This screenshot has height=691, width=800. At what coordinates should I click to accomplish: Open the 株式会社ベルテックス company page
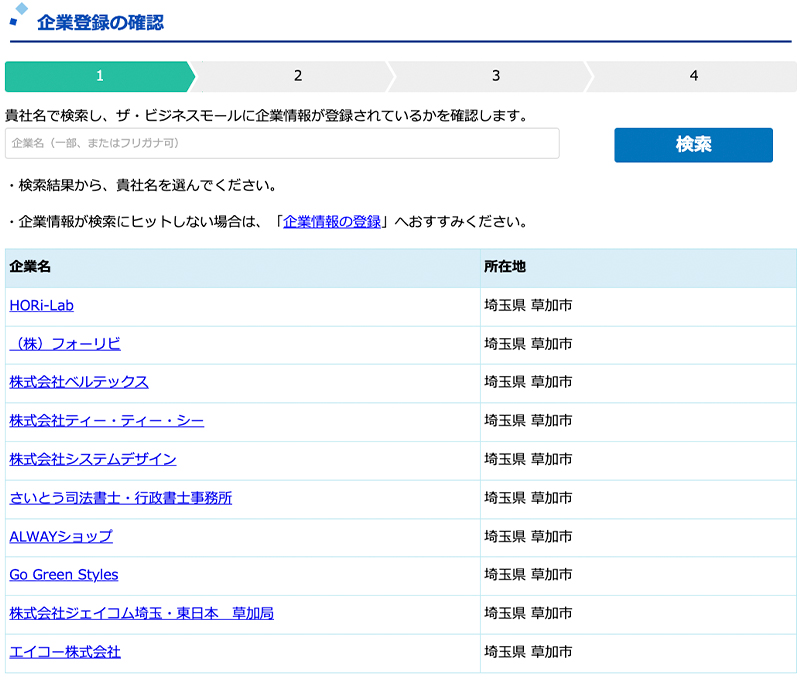pos(78,382)
